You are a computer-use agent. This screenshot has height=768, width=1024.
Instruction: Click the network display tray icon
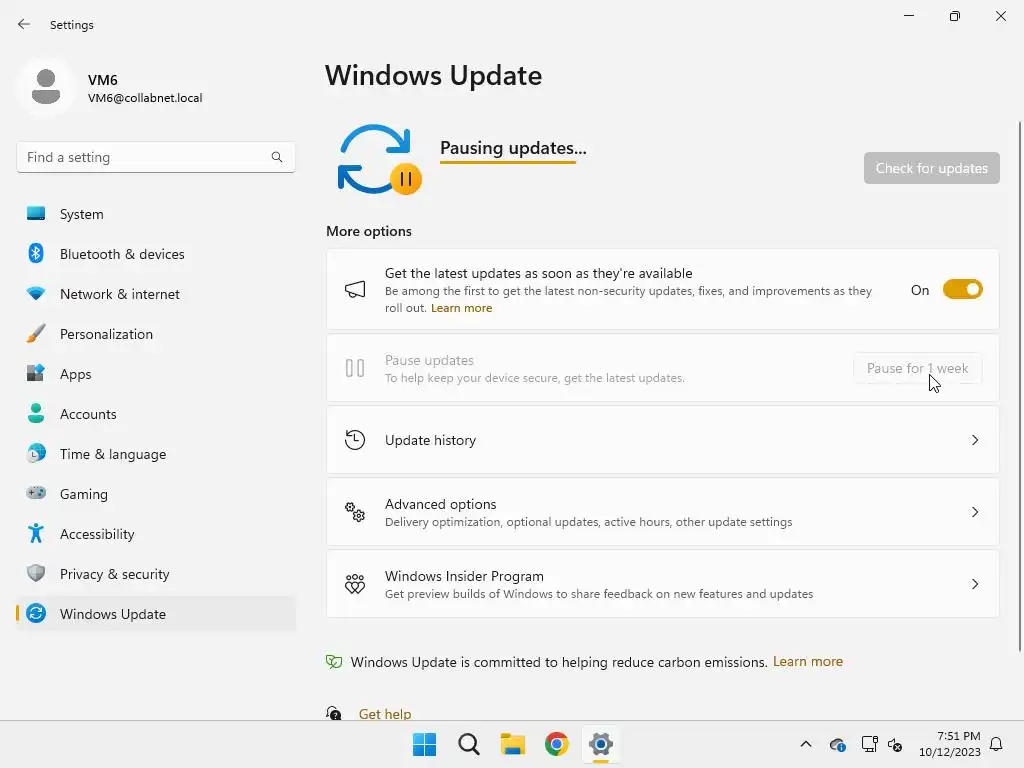pos(869,744)
